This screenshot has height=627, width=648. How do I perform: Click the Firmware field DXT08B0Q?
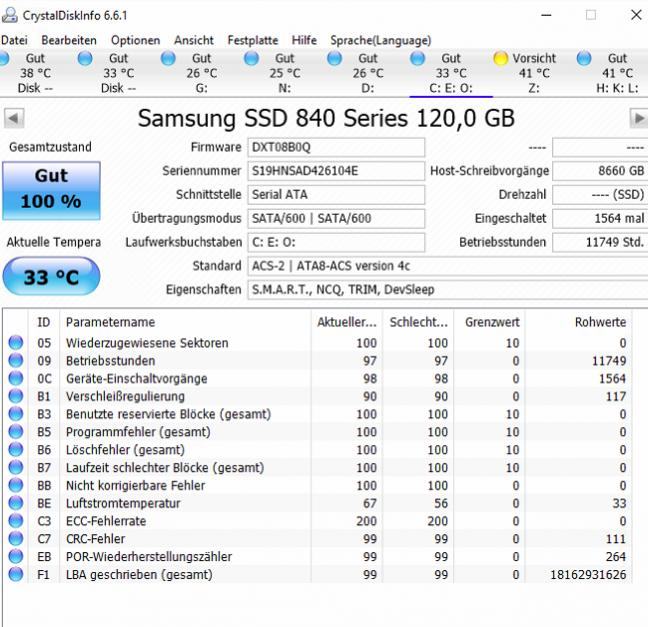pos(336,148)
